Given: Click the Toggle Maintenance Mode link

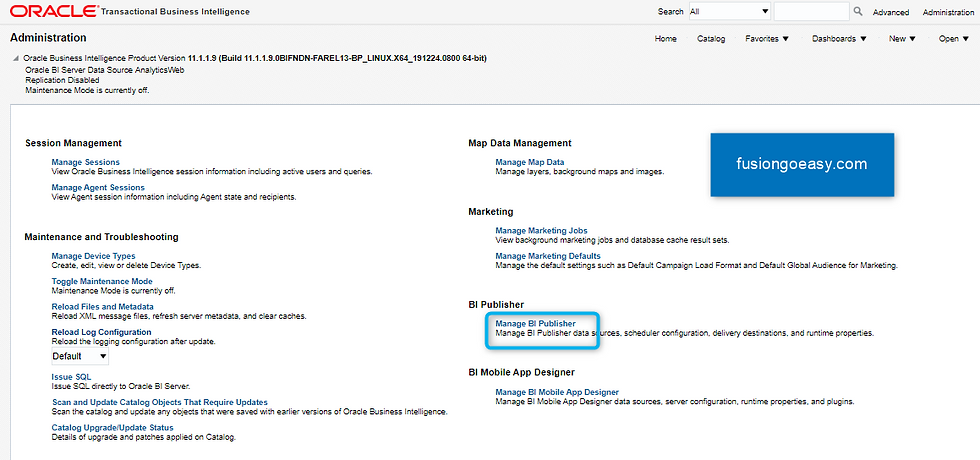Looking at the screenshot, I should pos(102,282).
